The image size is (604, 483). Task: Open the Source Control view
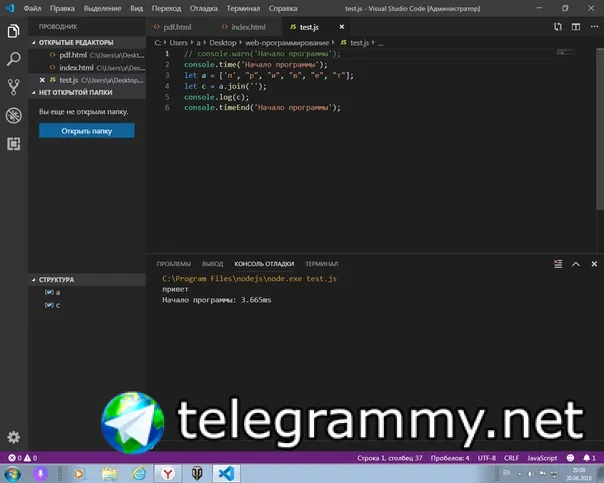pos(13,87)
